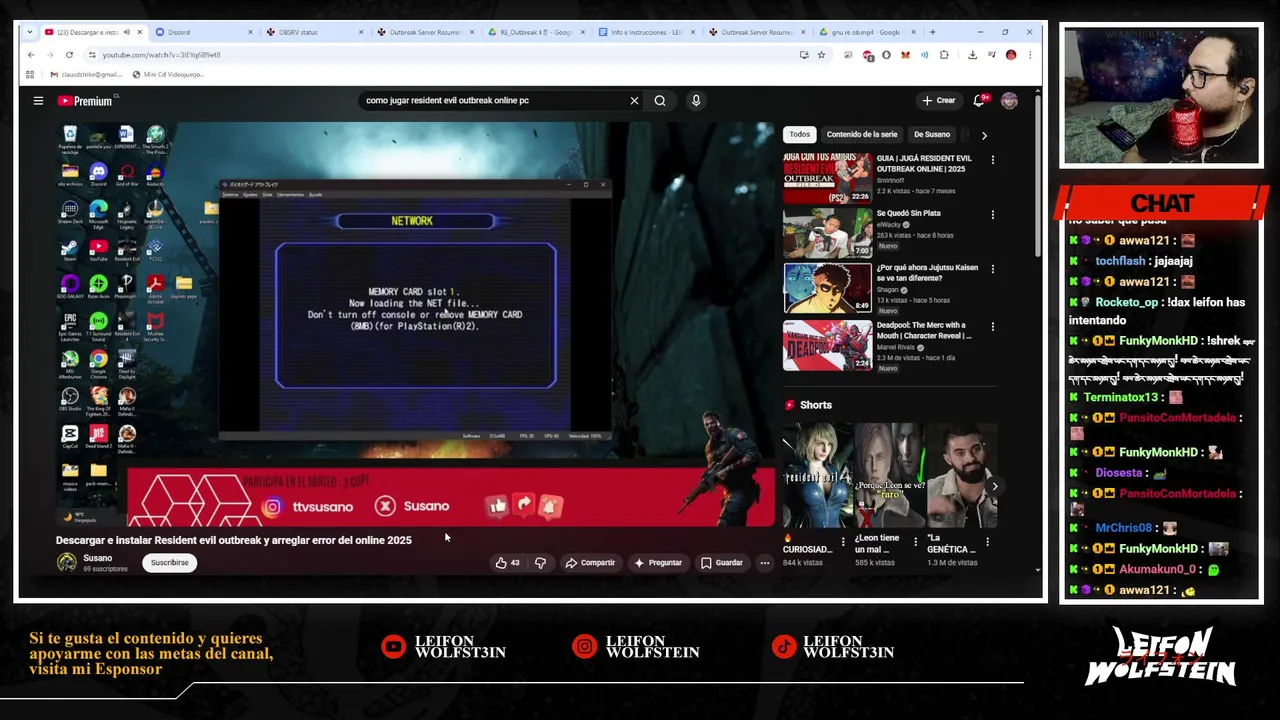
Task: Open the Chrome tab search dropdown arrow
Action: [x=30, y=32]
